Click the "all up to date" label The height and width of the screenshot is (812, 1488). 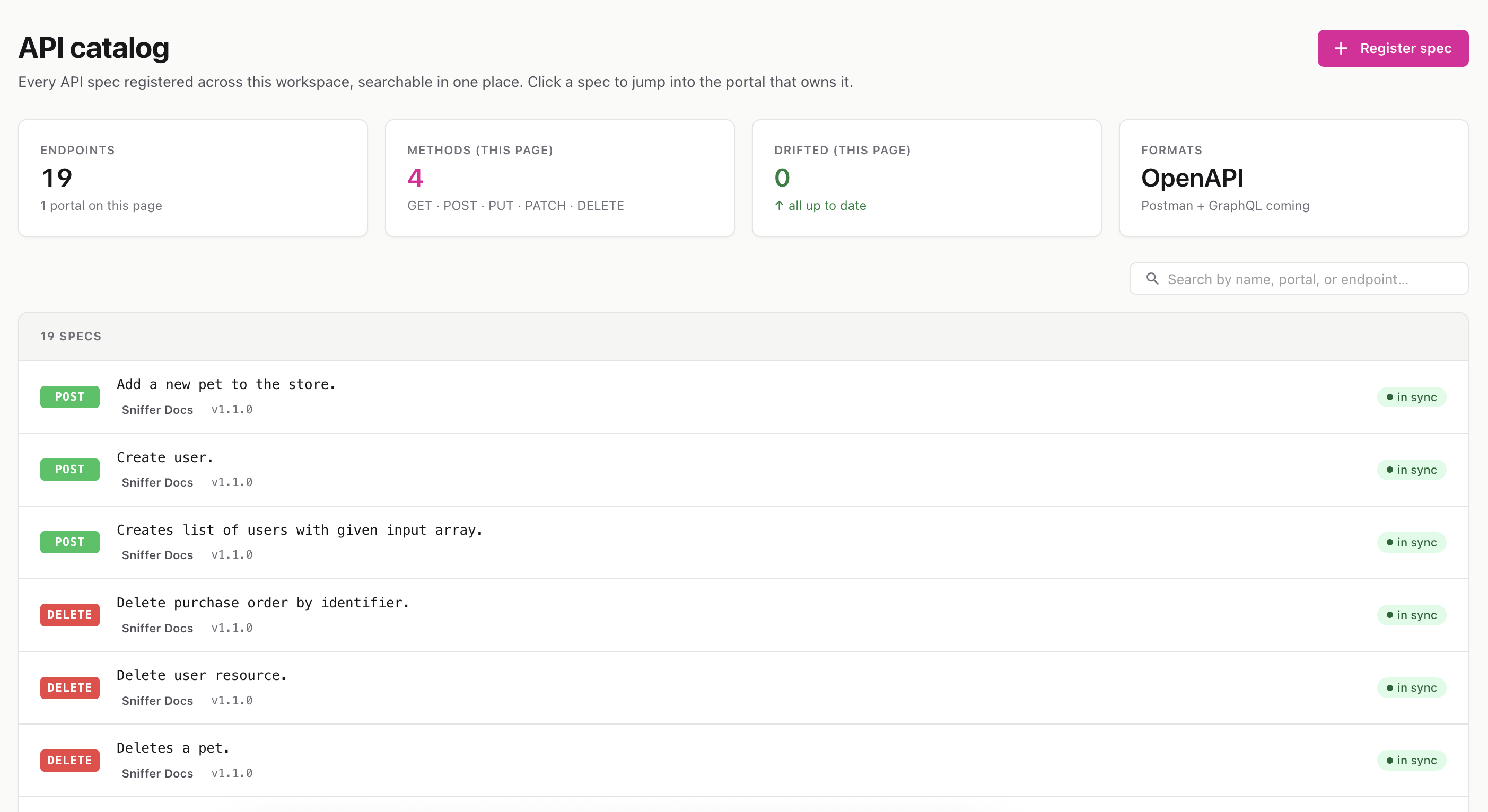(827, 206)
